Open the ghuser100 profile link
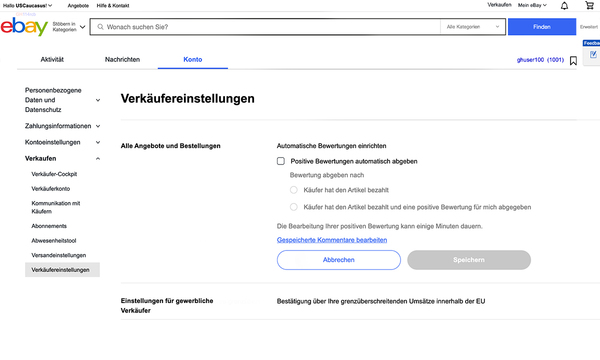Image resolution: width=600 pixels, height=360 pixels. tap(530, 60)
